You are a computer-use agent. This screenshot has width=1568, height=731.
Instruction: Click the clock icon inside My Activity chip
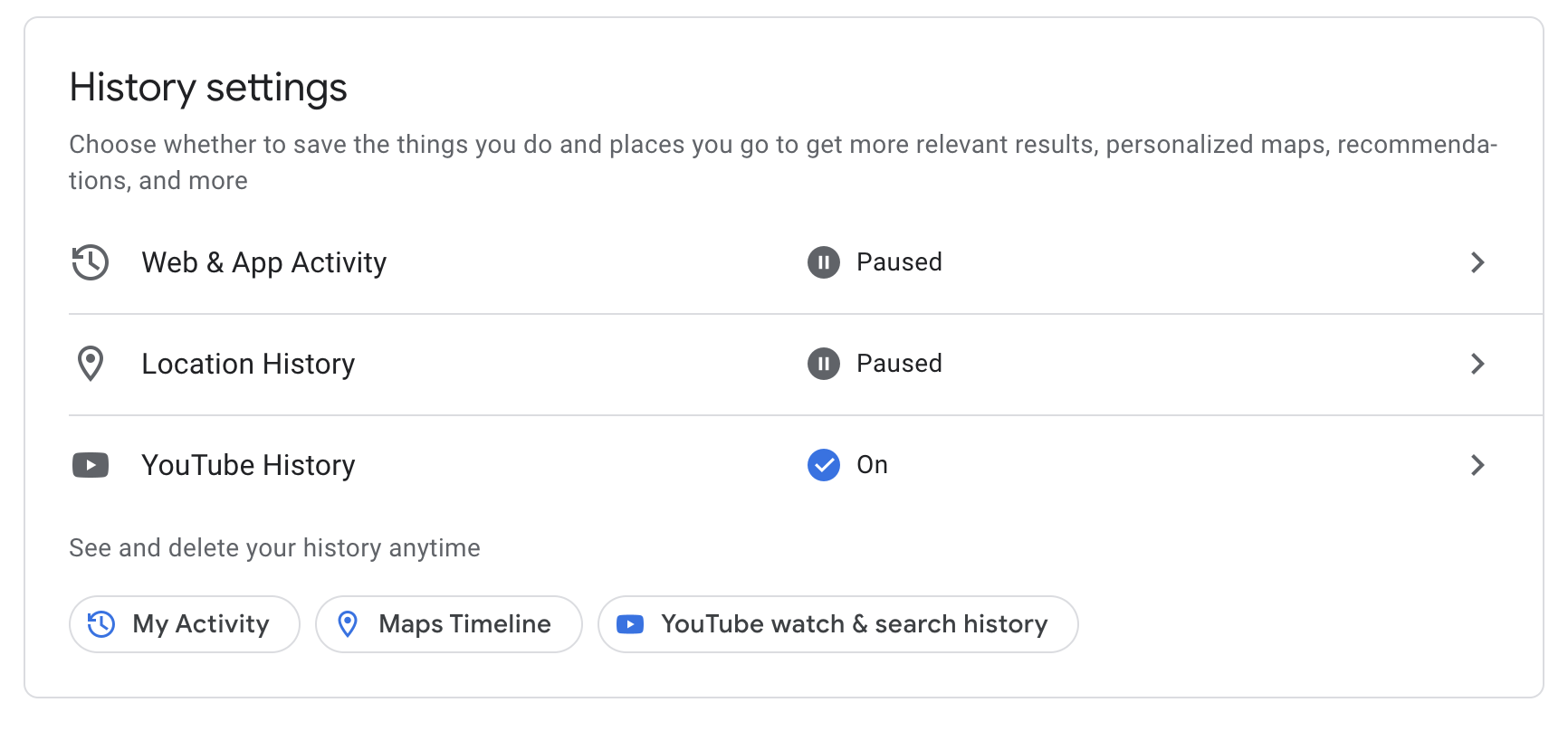(x=101, y=624)
